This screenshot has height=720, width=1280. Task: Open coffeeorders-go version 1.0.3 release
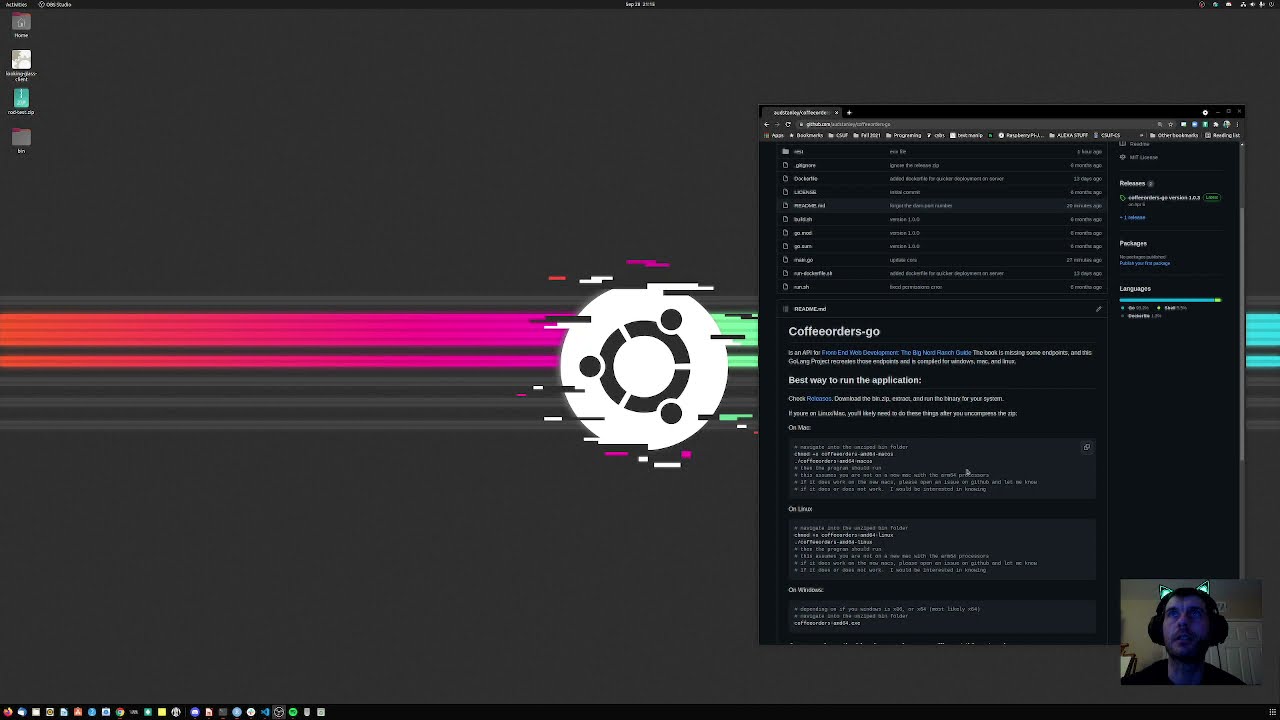tap(1164, 198)
